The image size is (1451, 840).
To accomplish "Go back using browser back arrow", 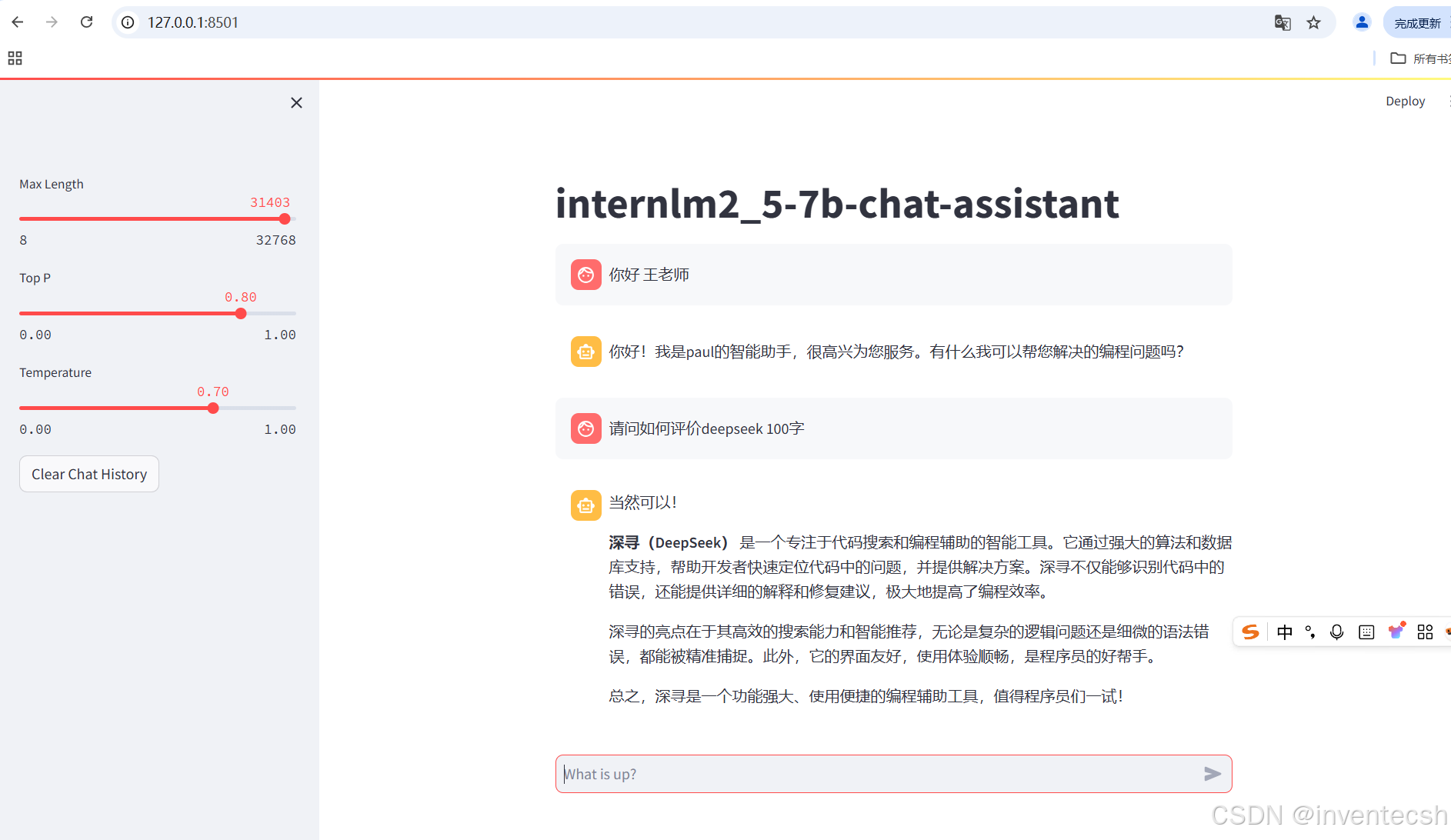I will tap(18, 22).
